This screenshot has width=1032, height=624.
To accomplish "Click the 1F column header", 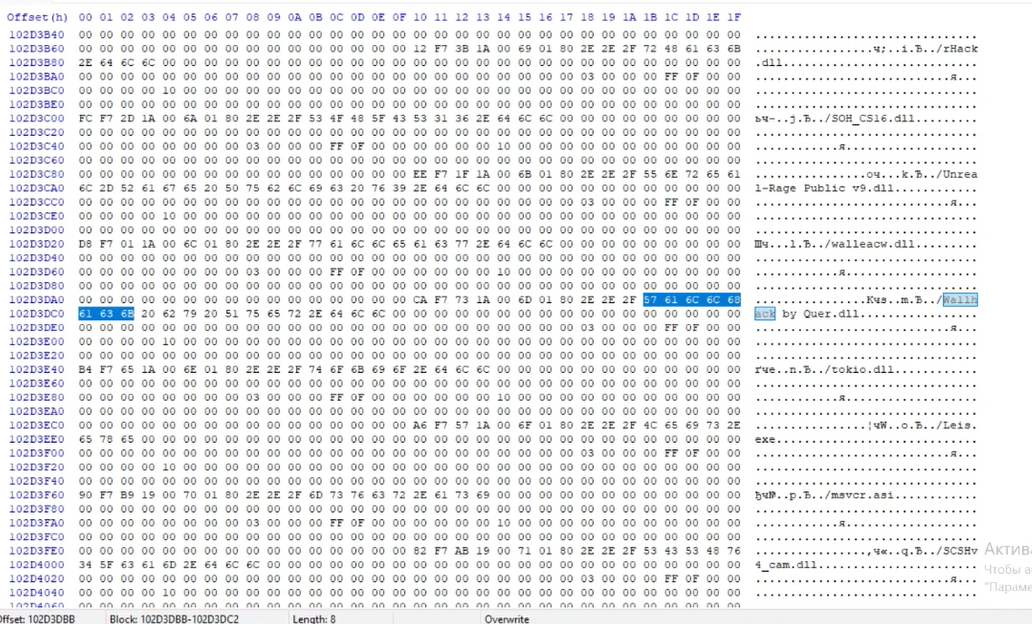I will (x=734, y=18).
